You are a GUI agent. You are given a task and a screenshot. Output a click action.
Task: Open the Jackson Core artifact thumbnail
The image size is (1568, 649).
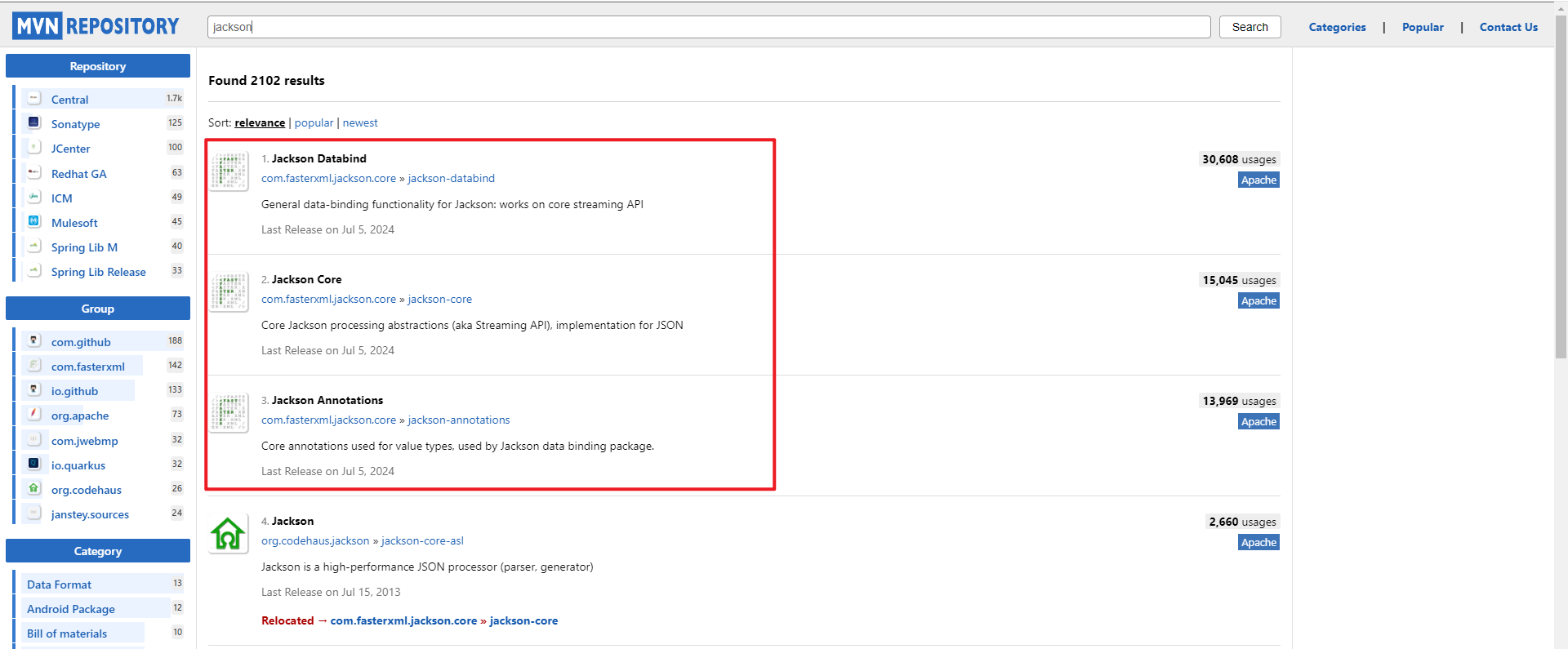229,291
